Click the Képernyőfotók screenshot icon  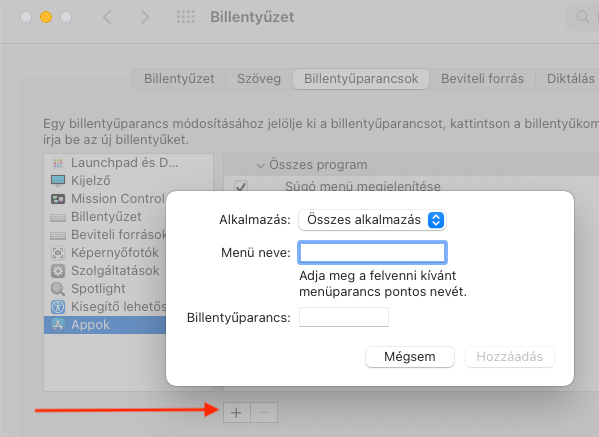click(58, 253)
